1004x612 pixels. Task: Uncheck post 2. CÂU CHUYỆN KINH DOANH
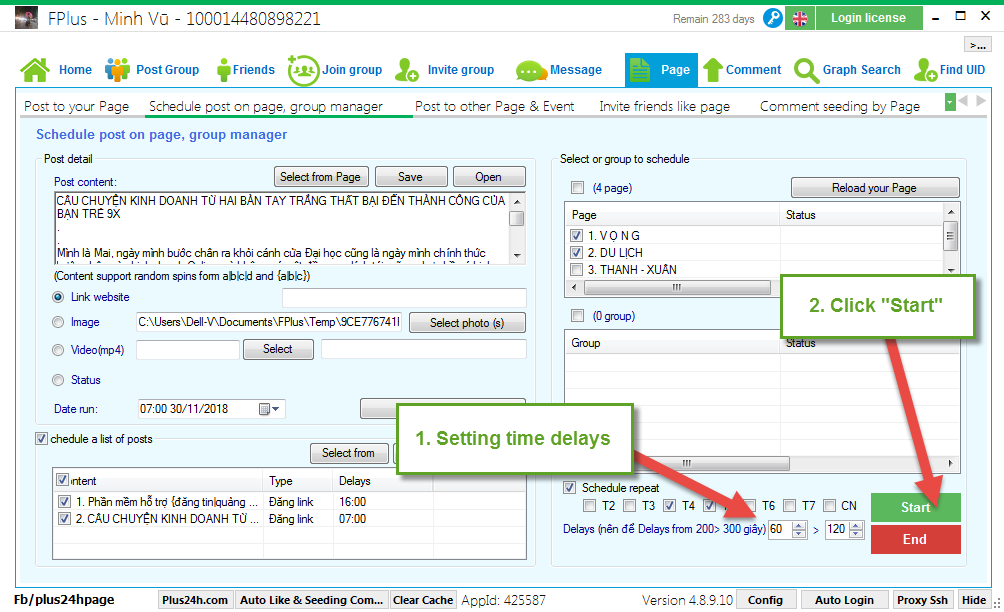[64, 519]
